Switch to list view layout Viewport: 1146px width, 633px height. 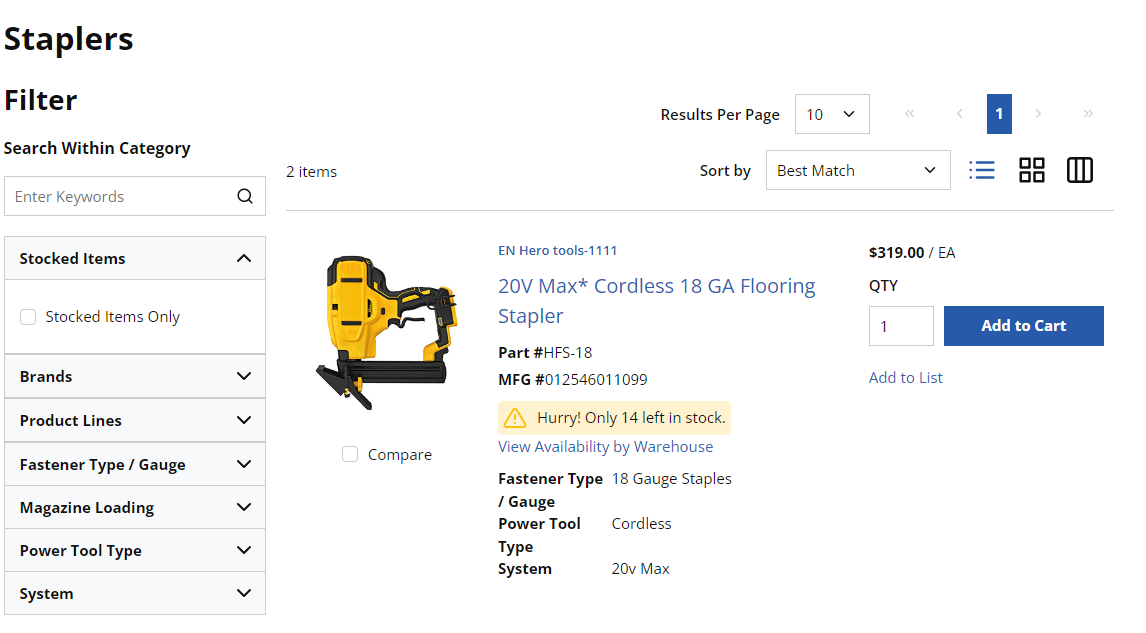[x=982, y=170]
